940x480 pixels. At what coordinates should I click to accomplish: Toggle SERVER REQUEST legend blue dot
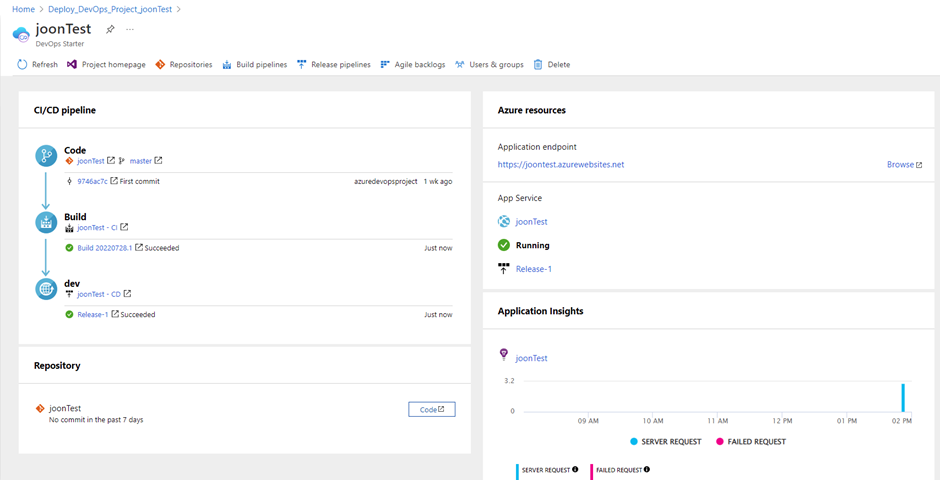click(x=634, y=442)
